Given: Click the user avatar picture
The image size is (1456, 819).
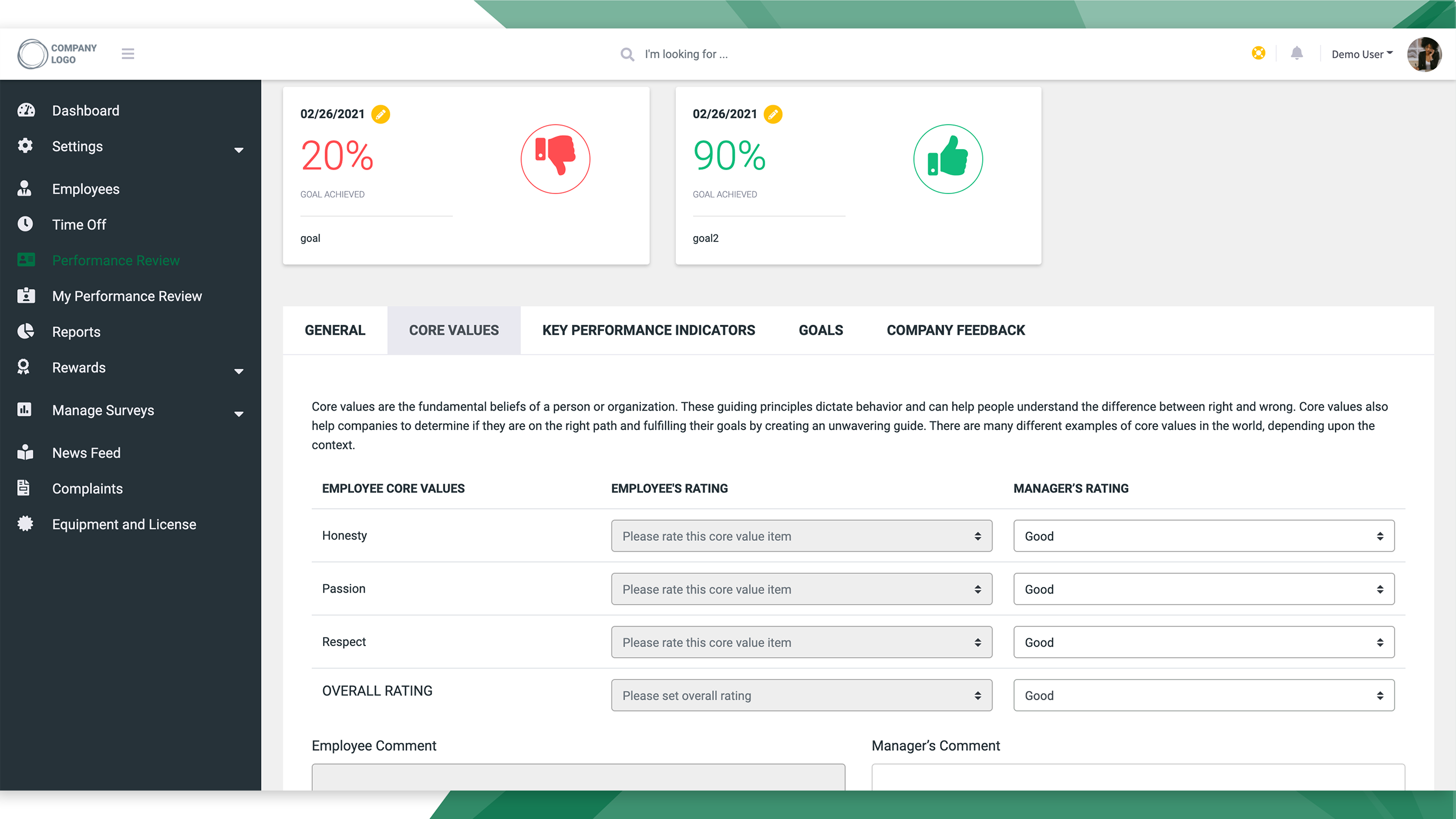Looking at the screenshot, I should point(1424,55).
